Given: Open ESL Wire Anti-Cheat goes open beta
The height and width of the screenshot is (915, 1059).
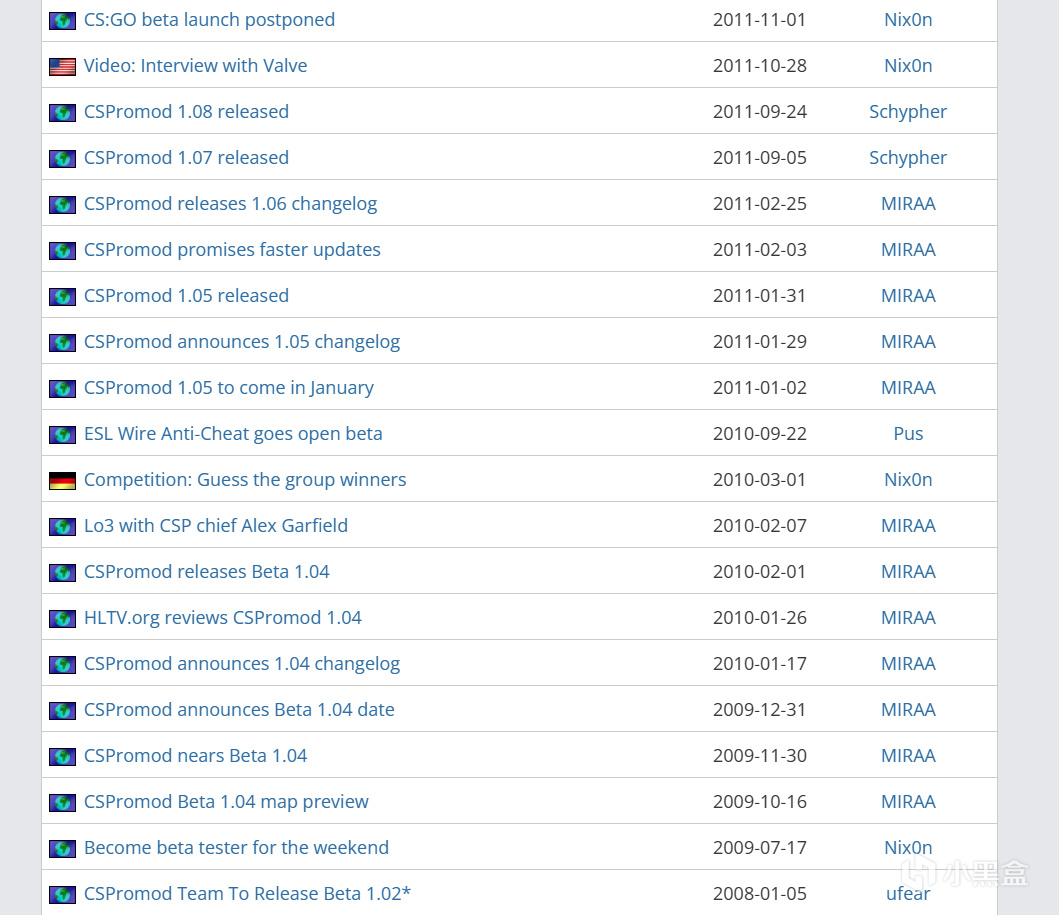Looking at the screenshot, I should 233,434.
